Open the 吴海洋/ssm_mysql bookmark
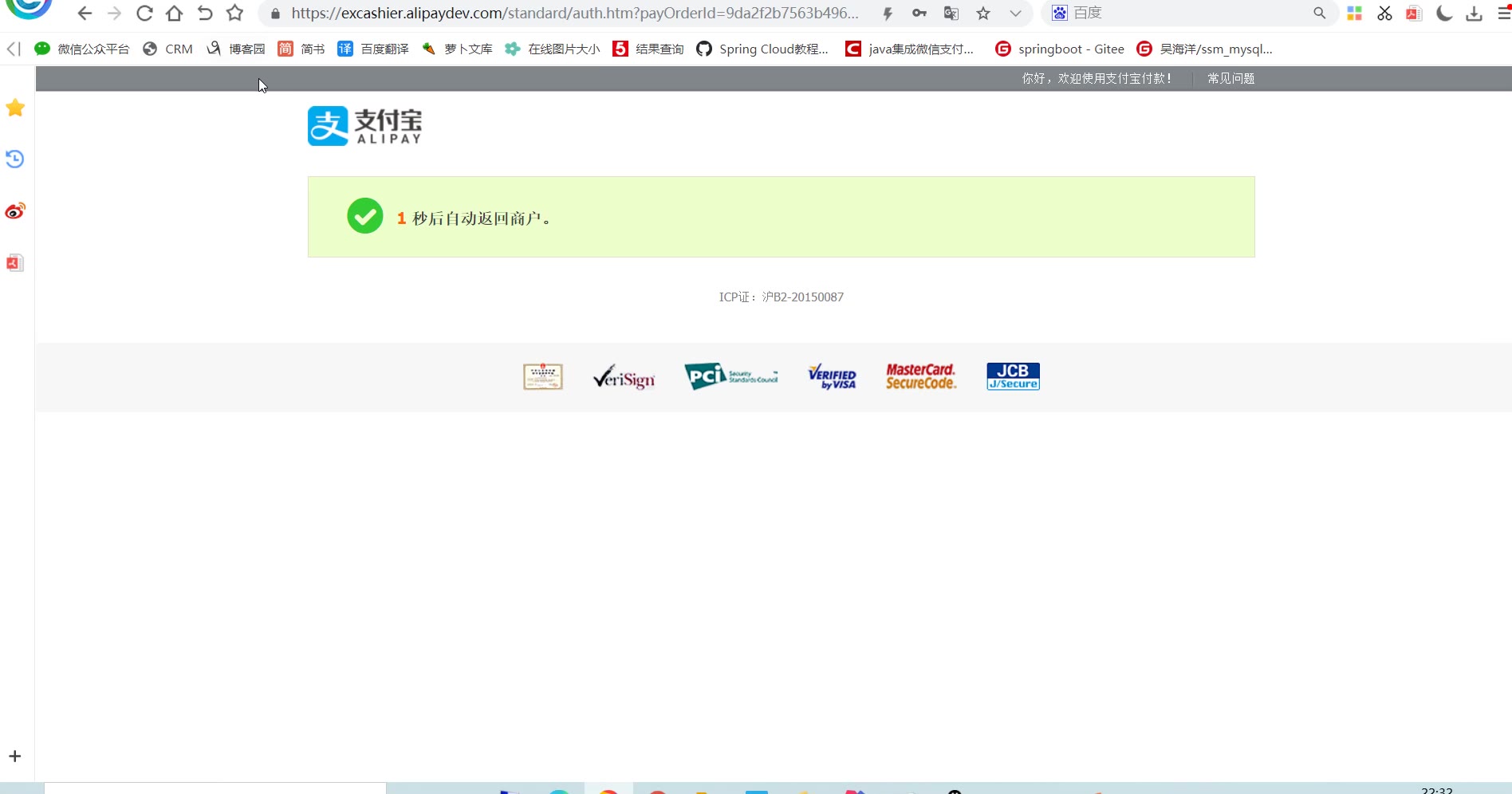1512x794 pixels. (x=1204, y=49)
